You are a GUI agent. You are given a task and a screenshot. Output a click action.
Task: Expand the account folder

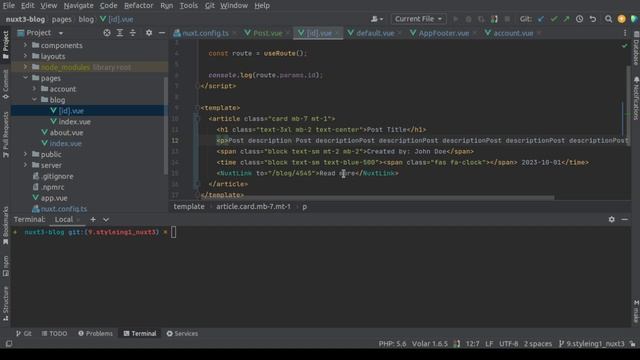pyautogui.click(x=34, y=89)
